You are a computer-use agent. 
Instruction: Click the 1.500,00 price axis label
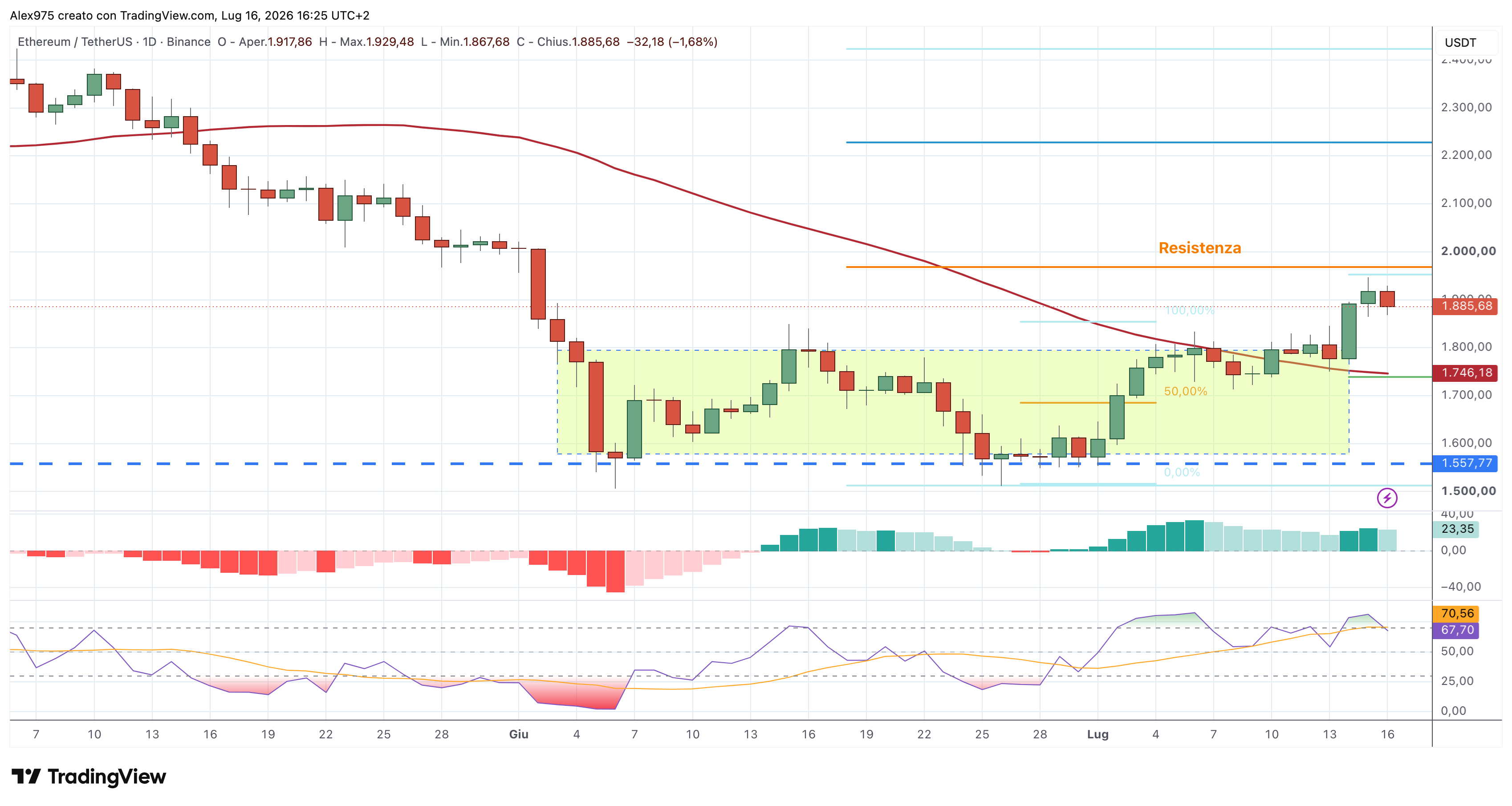(x=1468, y=491)
